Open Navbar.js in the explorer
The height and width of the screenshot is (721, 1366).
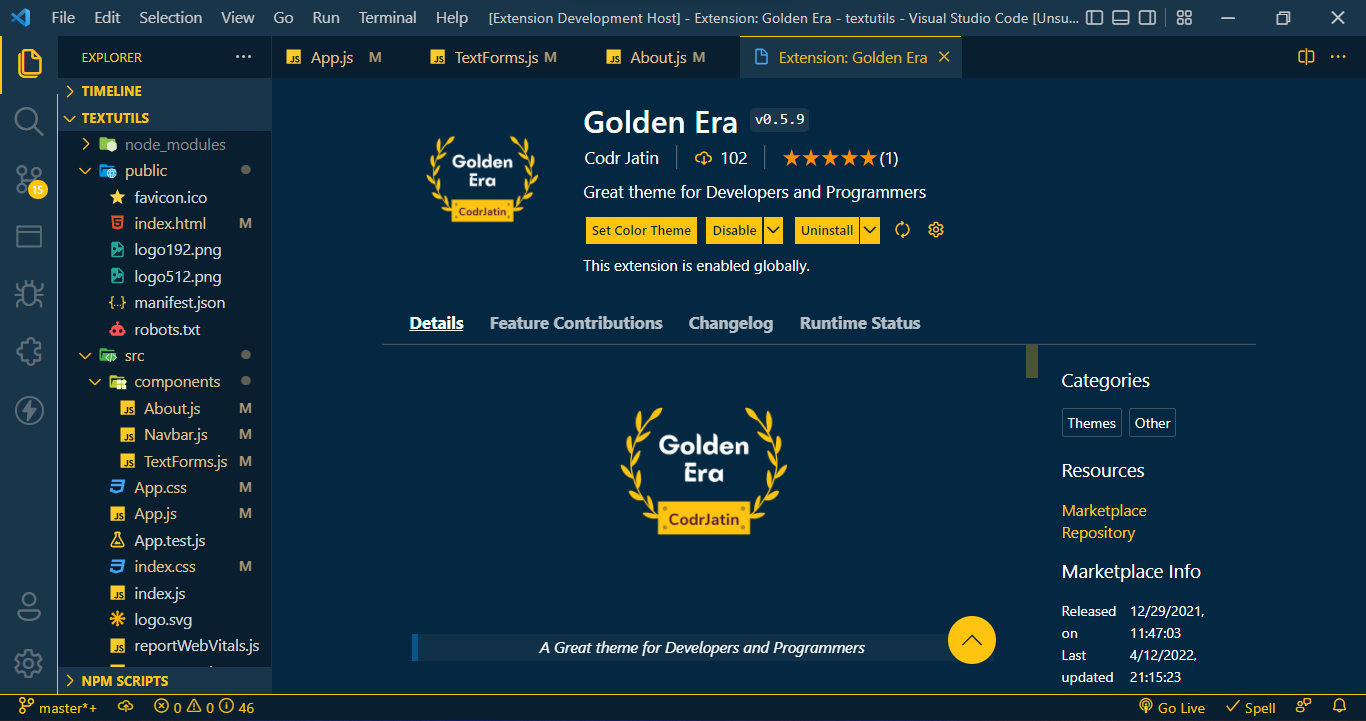click(165, 434)
